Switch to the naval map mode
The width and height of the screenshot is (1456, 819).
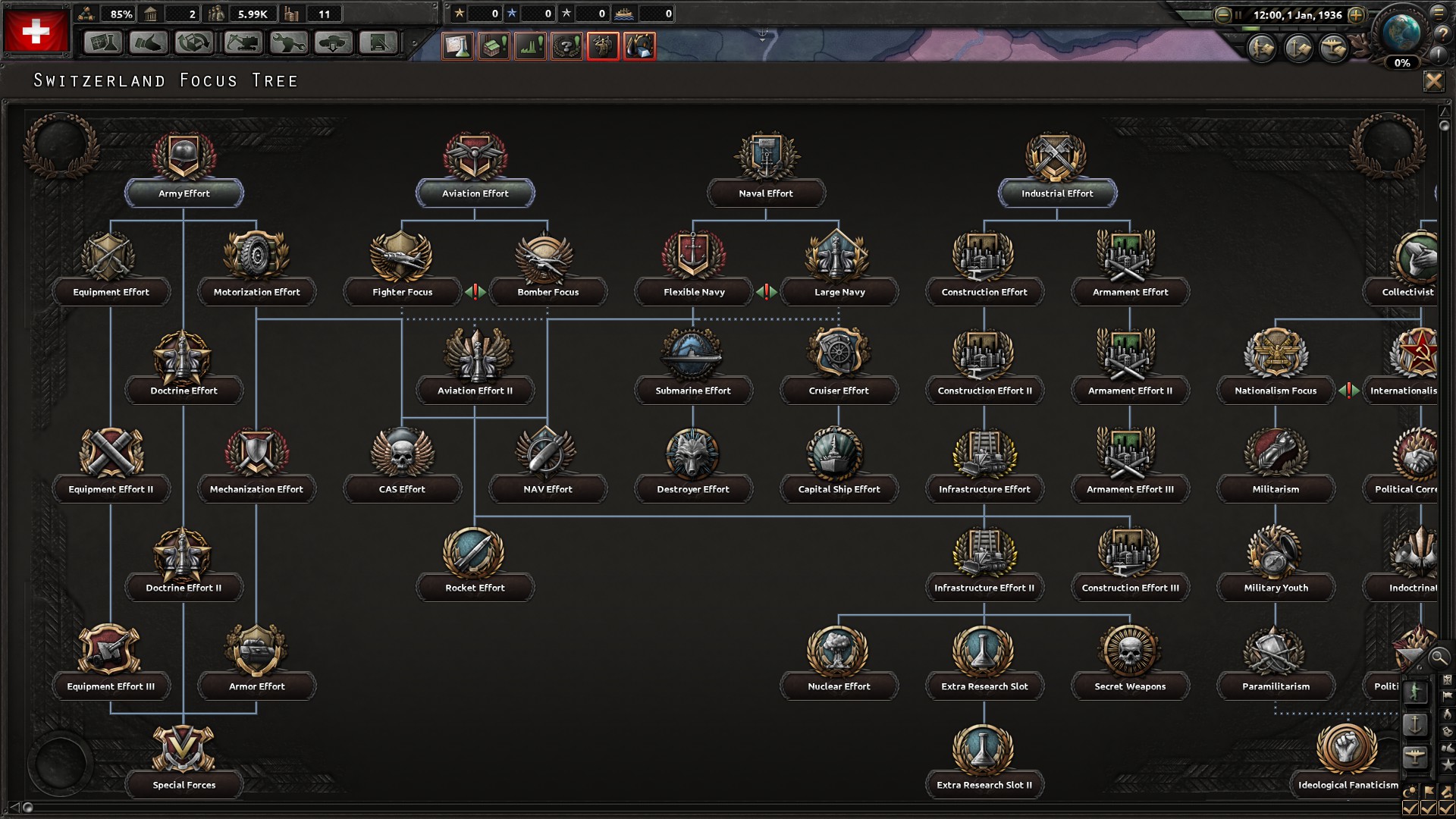click(1415, 724)
